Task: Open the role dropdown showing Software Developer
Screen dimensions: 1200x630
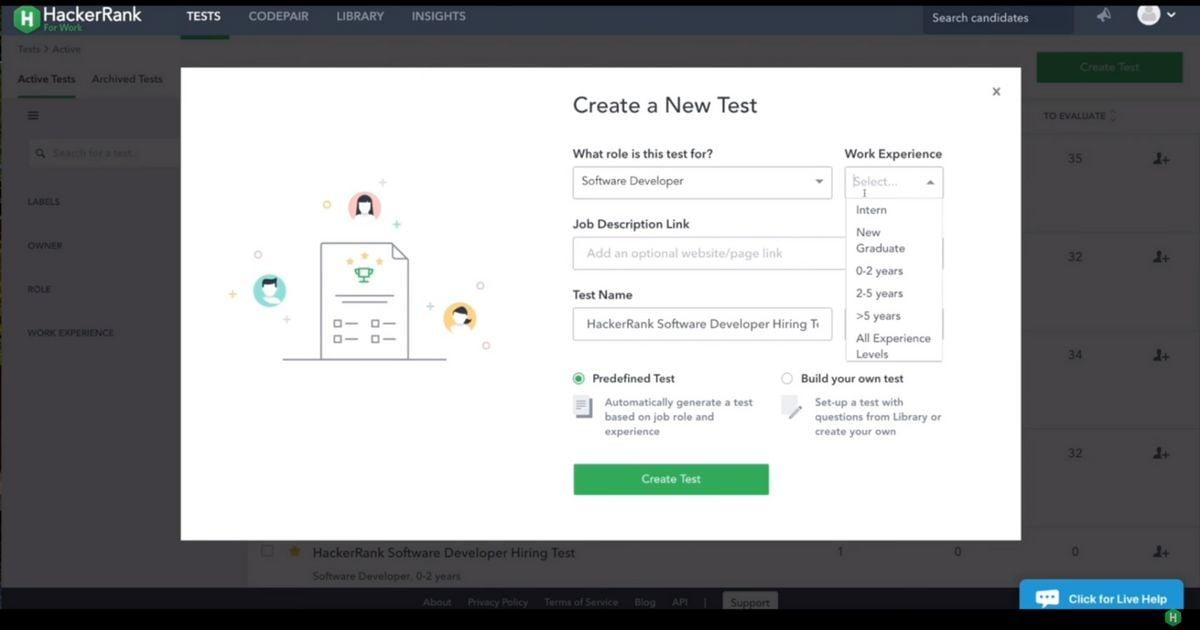Action: point(702,181)
